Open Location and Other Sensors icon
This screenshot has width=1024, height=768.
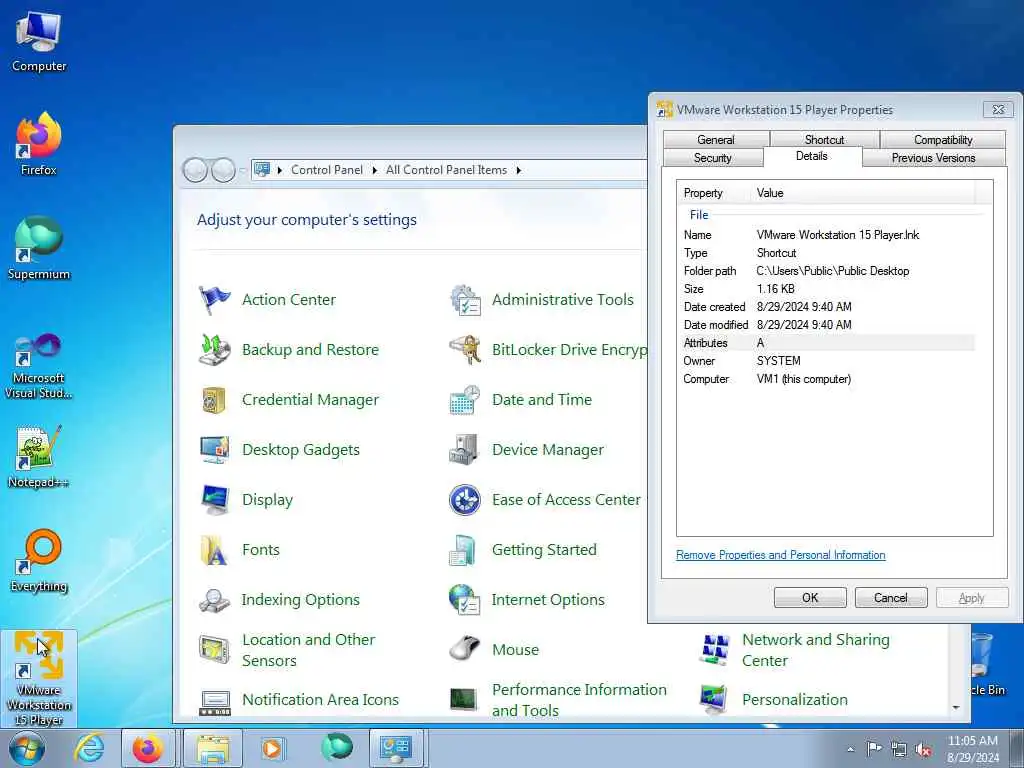(x=214, y=650)
